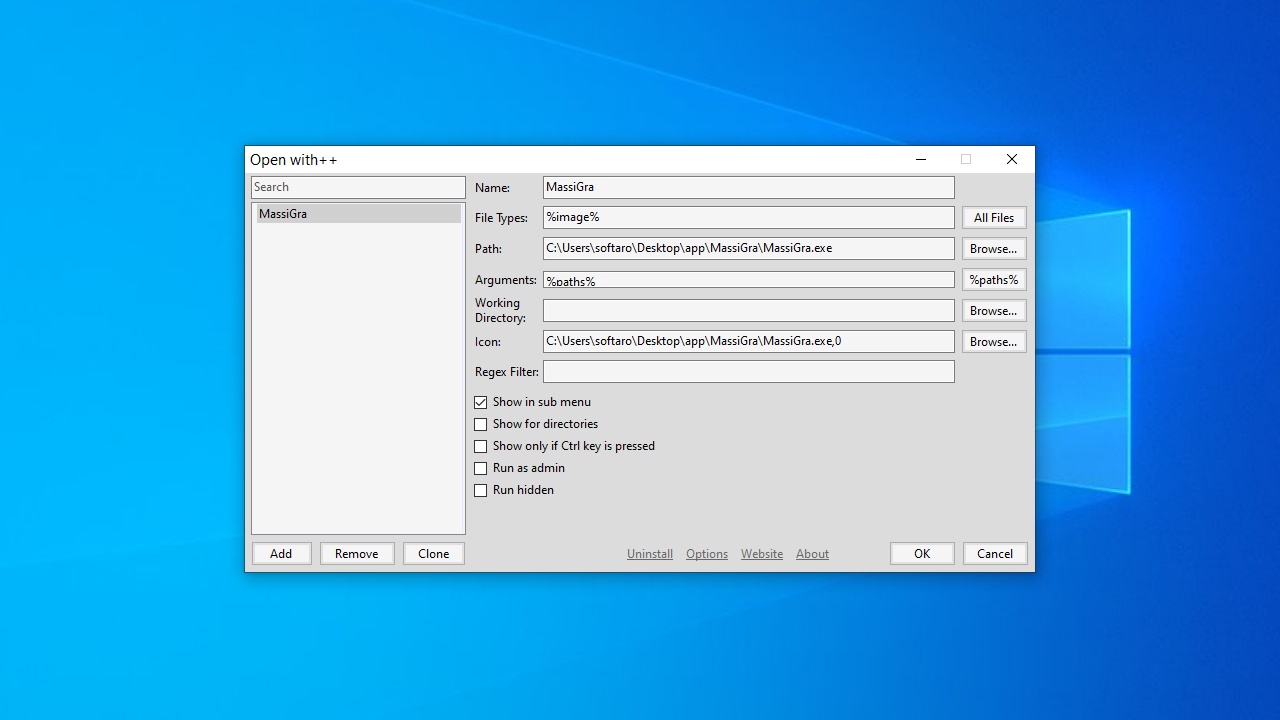Click the Icon path text field

coord(749,341)
